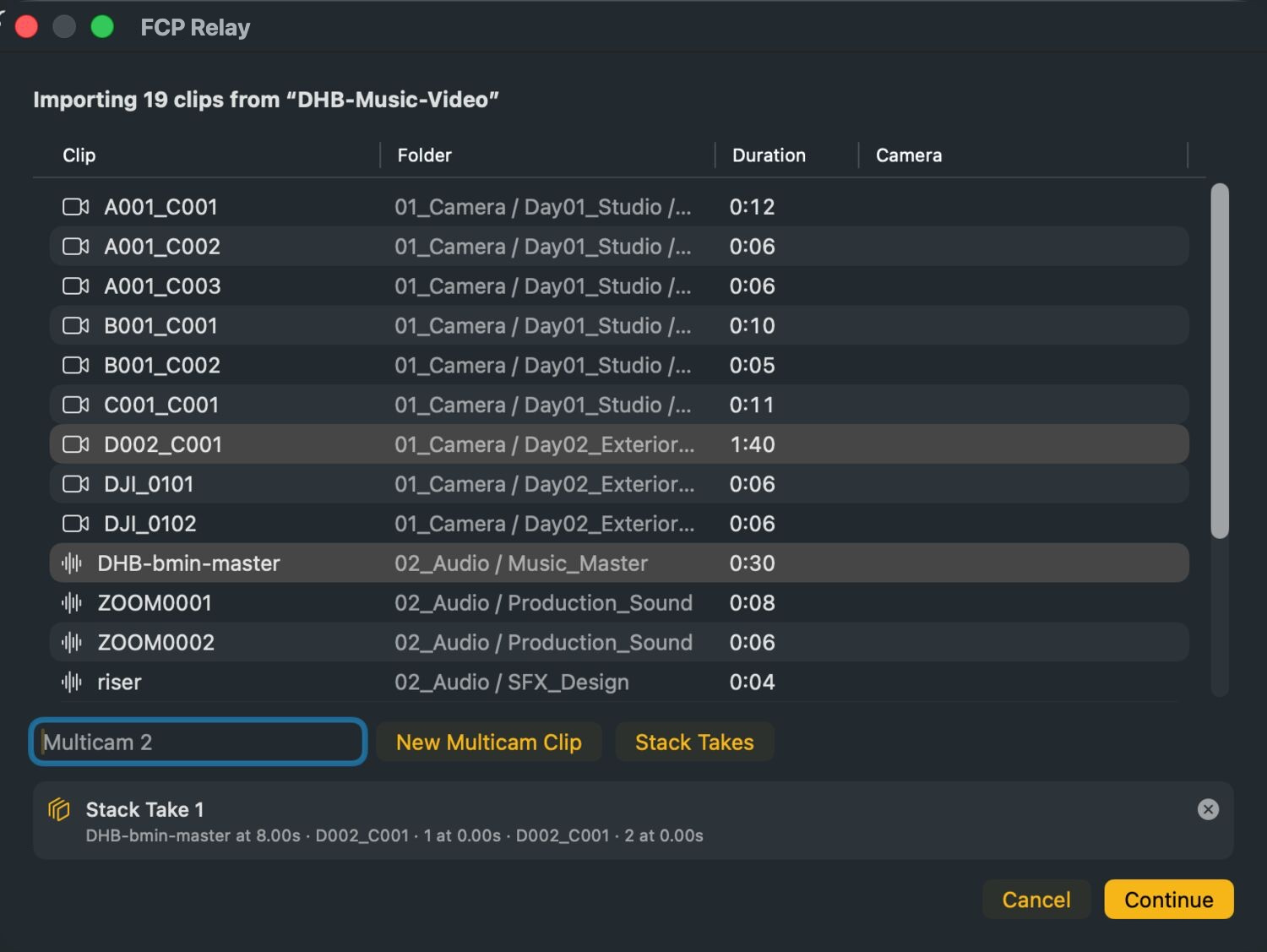Image resolution: width=1267 pixels, height=952 pixels.
Task: Sort clips by the Duration header
Action: point(769,155)
